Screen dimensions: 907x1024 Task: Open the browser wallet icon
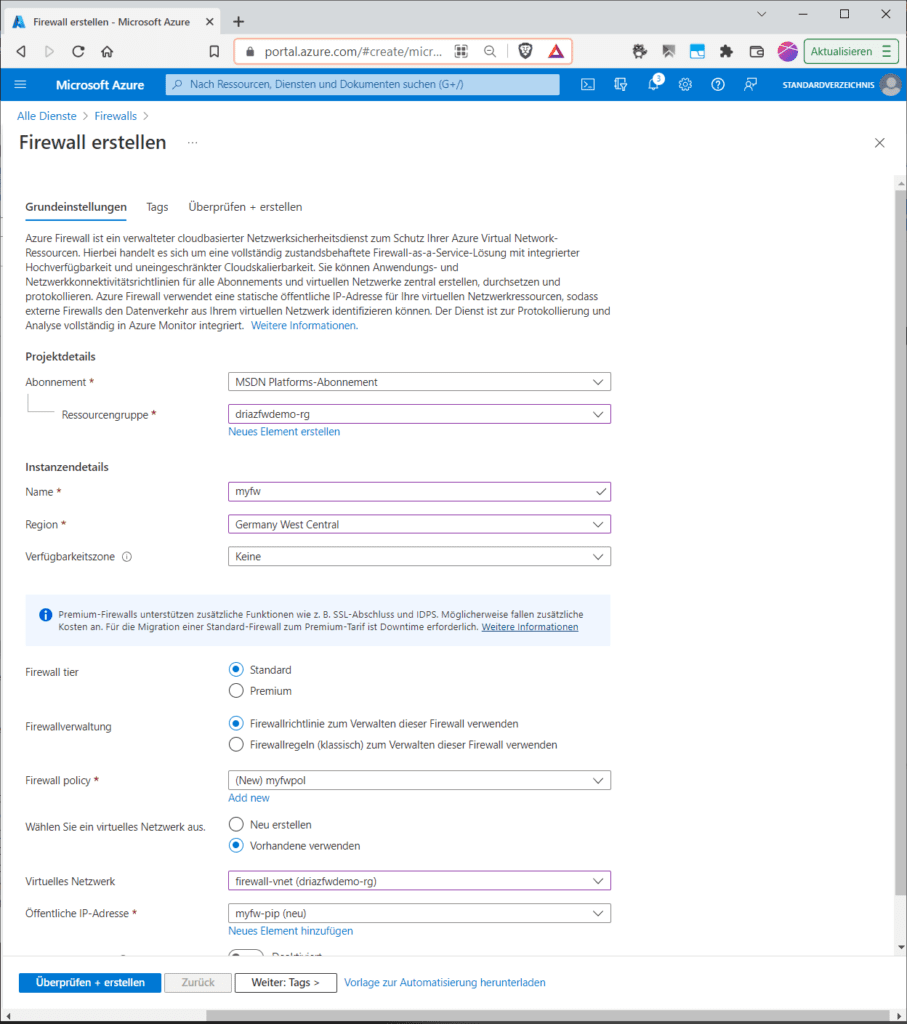pos(756,51)
